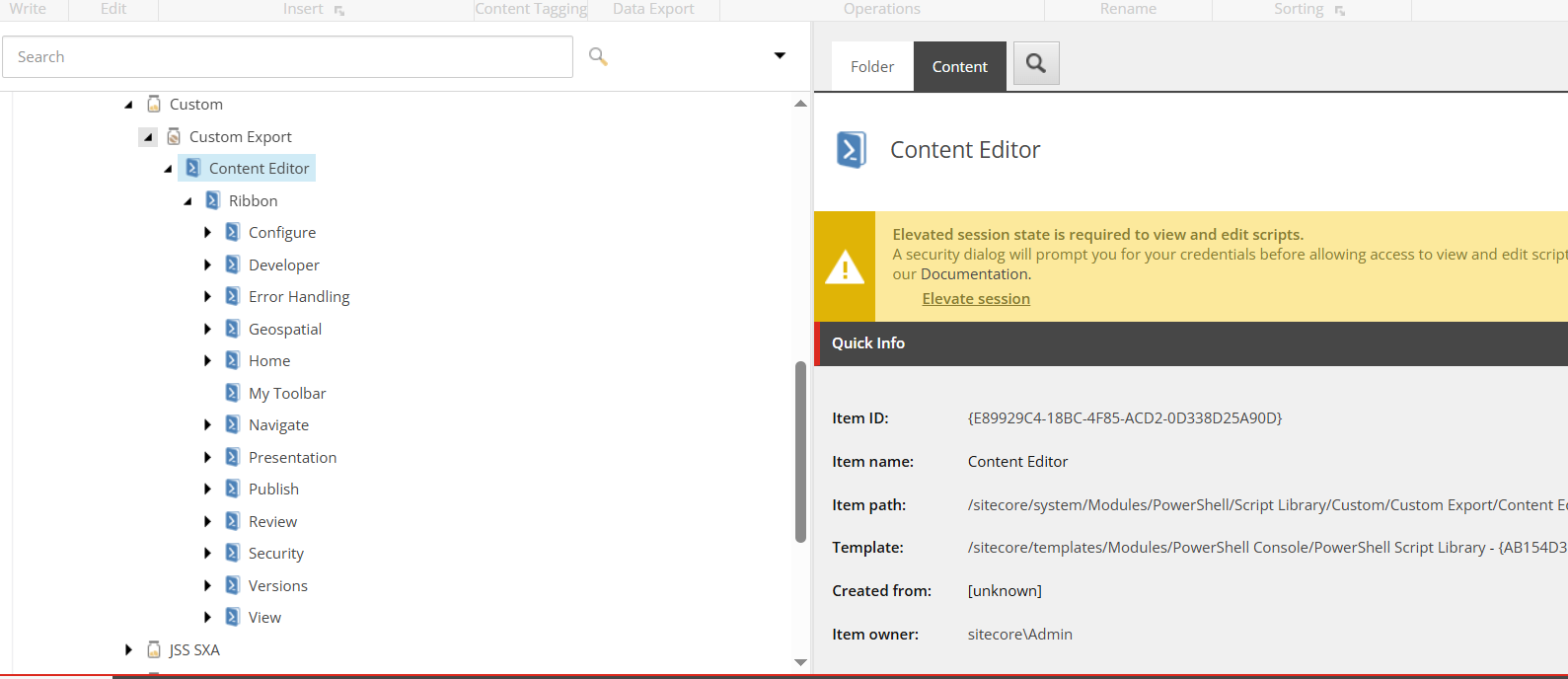Open the search tab with magnifier icon
Screen dimensions: 1568x679
[x=1036, y=63]
